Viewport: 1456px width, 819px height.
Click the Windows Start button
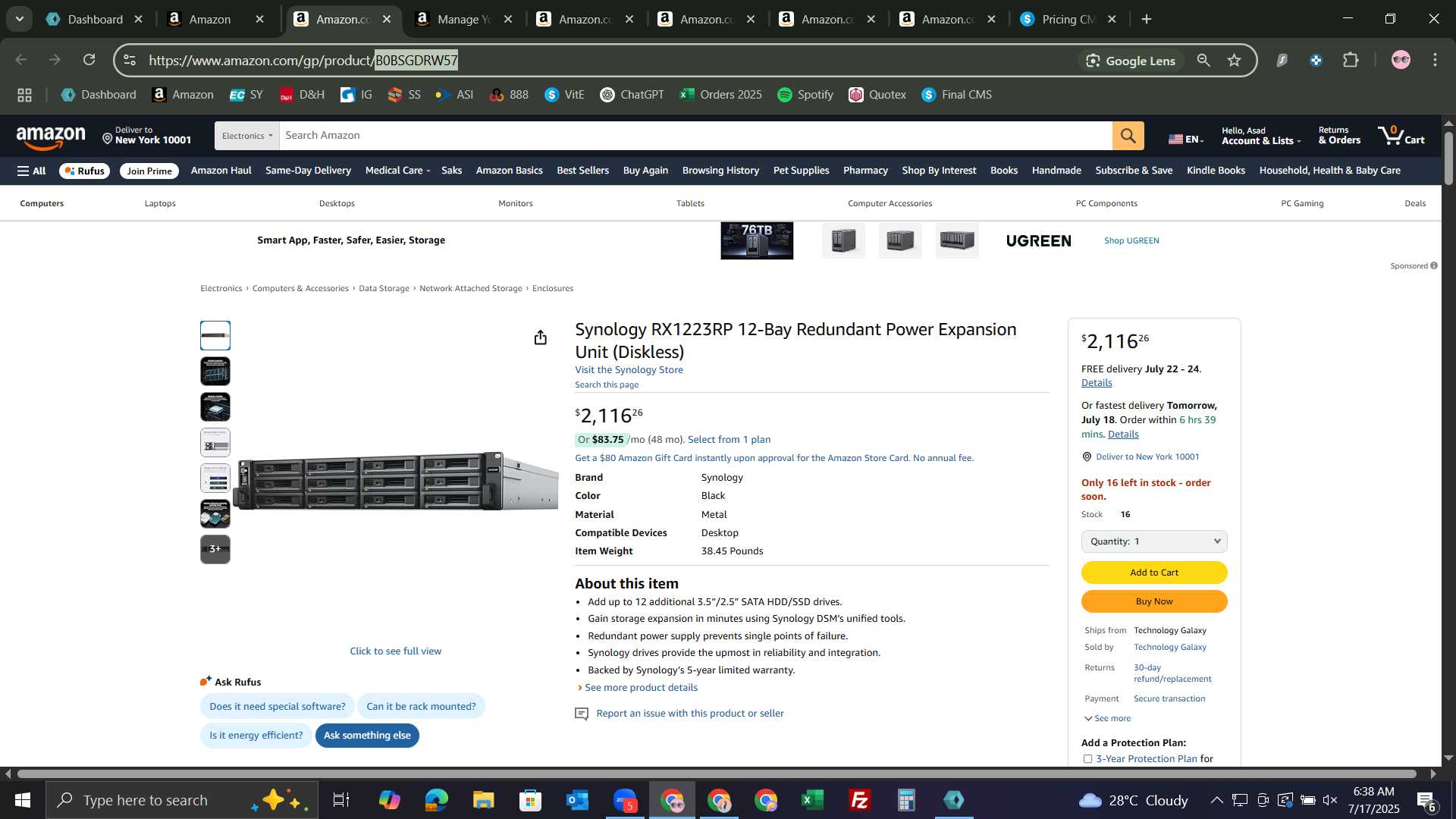tap(22, 800)
